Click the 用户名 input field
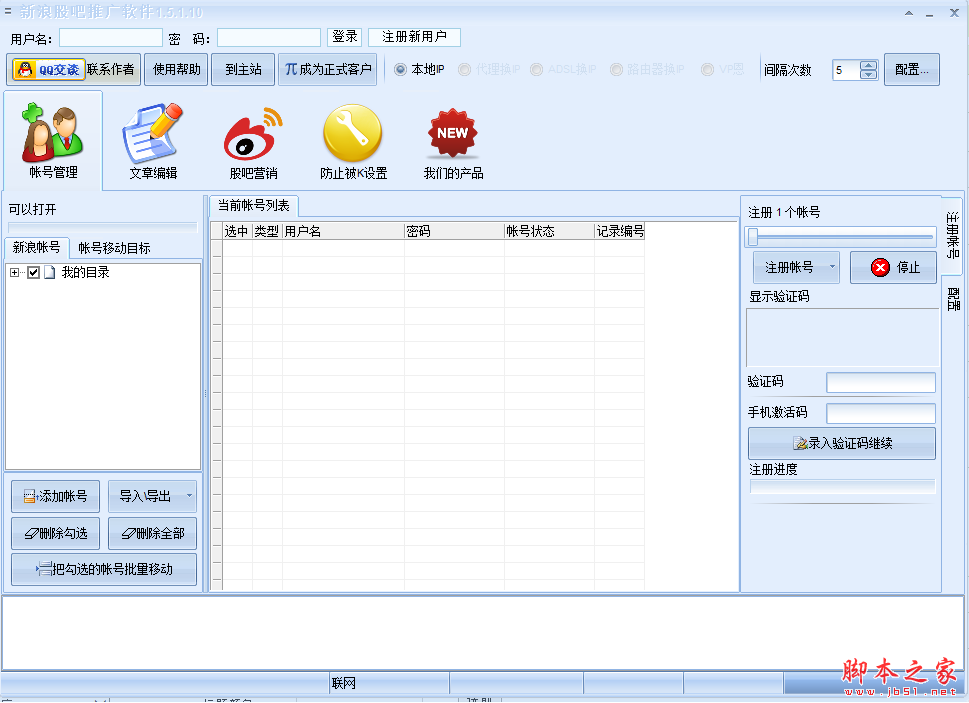Viewport: 969px width, 703px height. pyautogui.click(x=111, y=38)
